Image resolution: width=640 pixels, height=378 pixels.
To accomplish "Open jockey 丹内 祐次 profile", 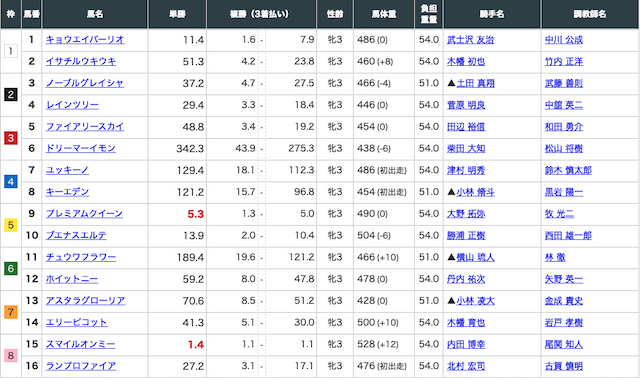I will (x=466, y=279).
